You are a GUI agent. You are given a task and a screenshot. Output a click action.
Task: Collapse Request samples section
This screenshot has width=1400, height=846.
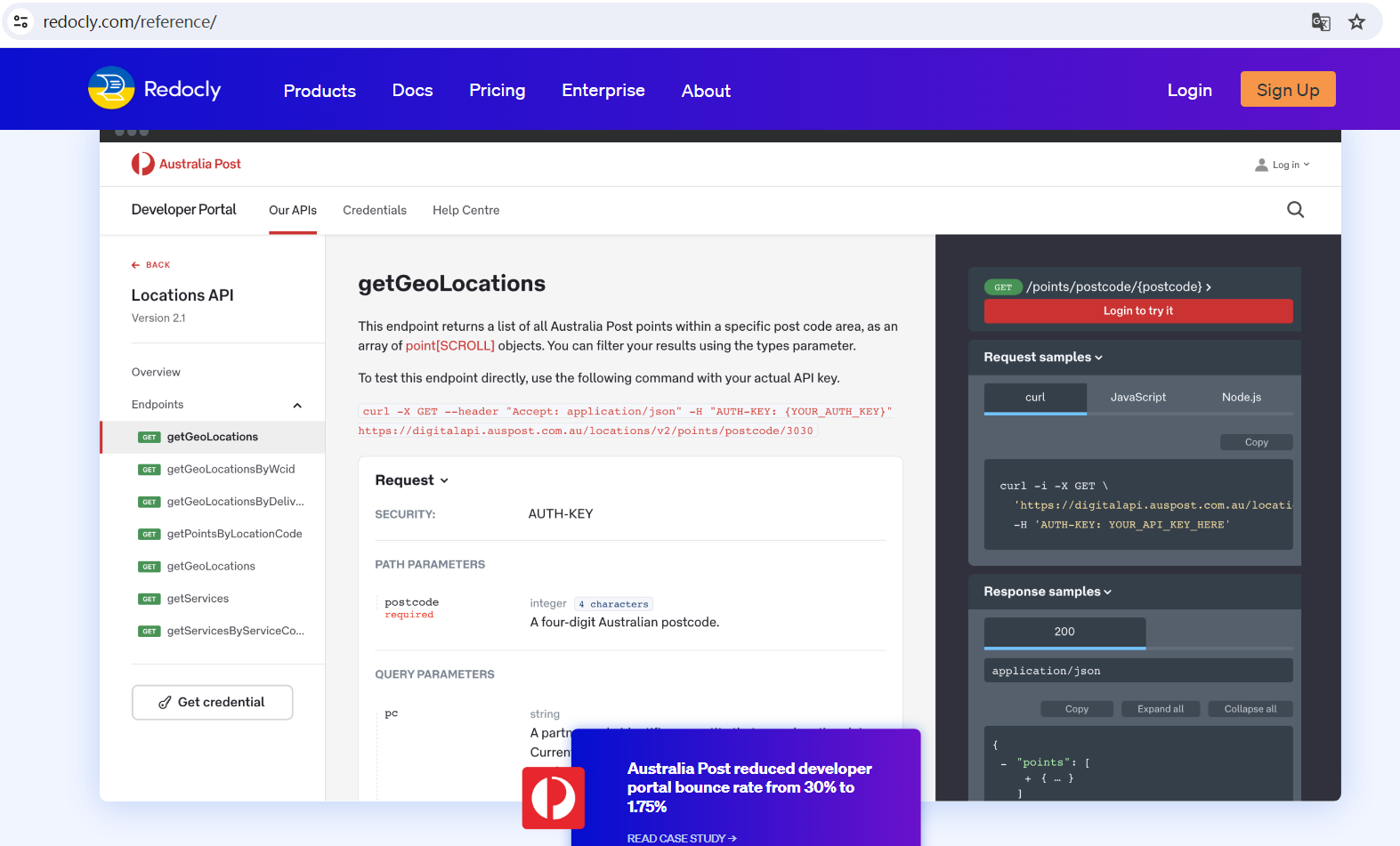[x=1043, y=357]
